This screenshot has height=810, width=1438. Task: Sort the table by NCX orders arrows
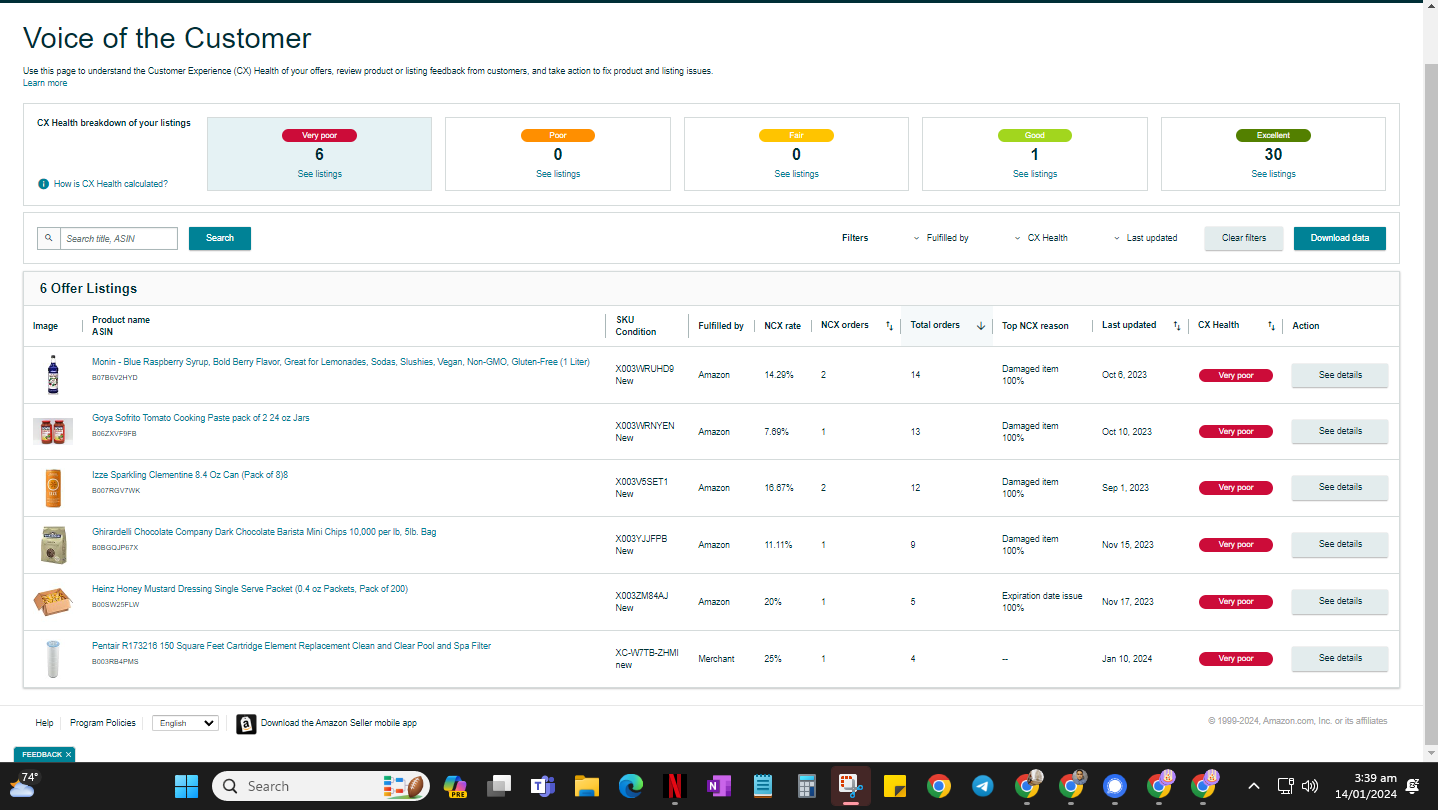click(889, 326)
